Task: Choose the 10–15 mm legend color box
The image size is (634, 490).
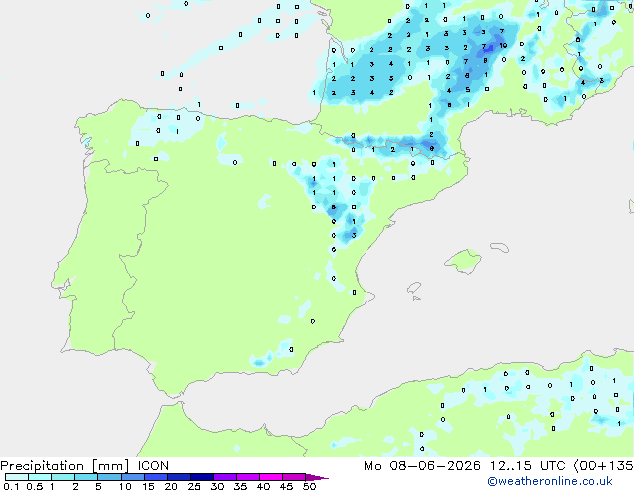Action: click(x=133, y=477)
